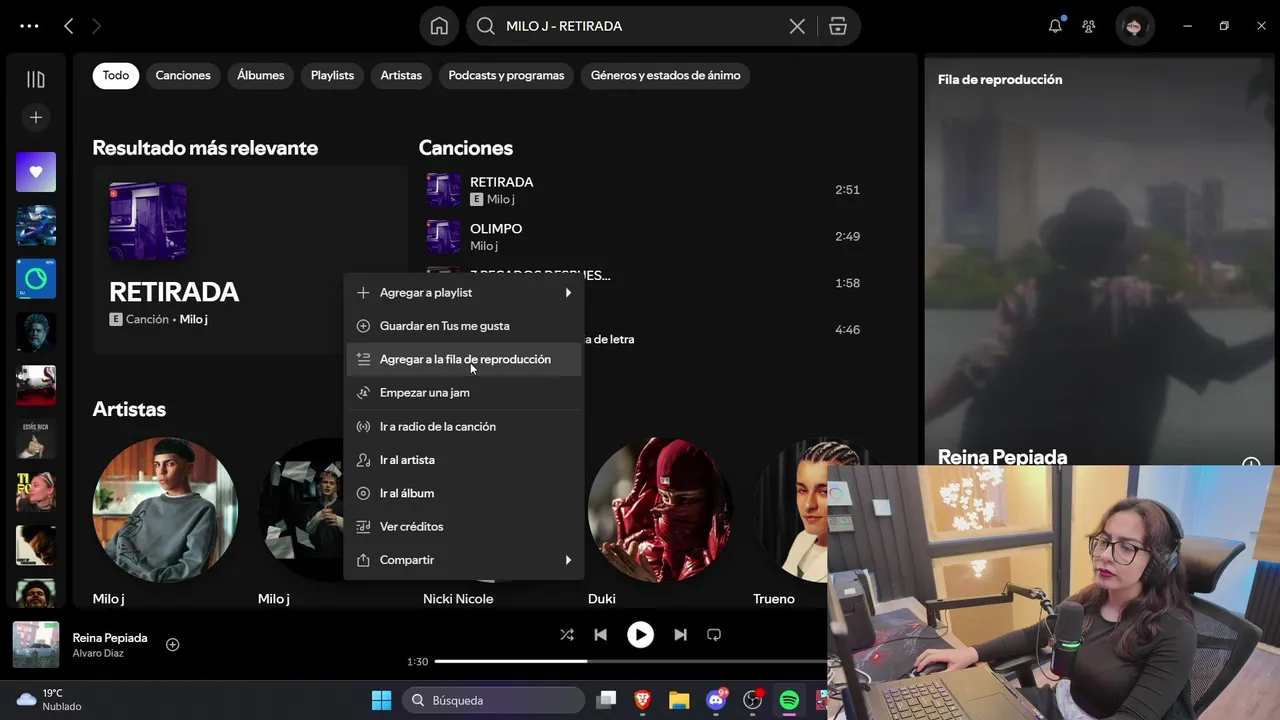Seek in the playback progress bar
Viewport: 1280px width, 720px height.
coord(631,662)
